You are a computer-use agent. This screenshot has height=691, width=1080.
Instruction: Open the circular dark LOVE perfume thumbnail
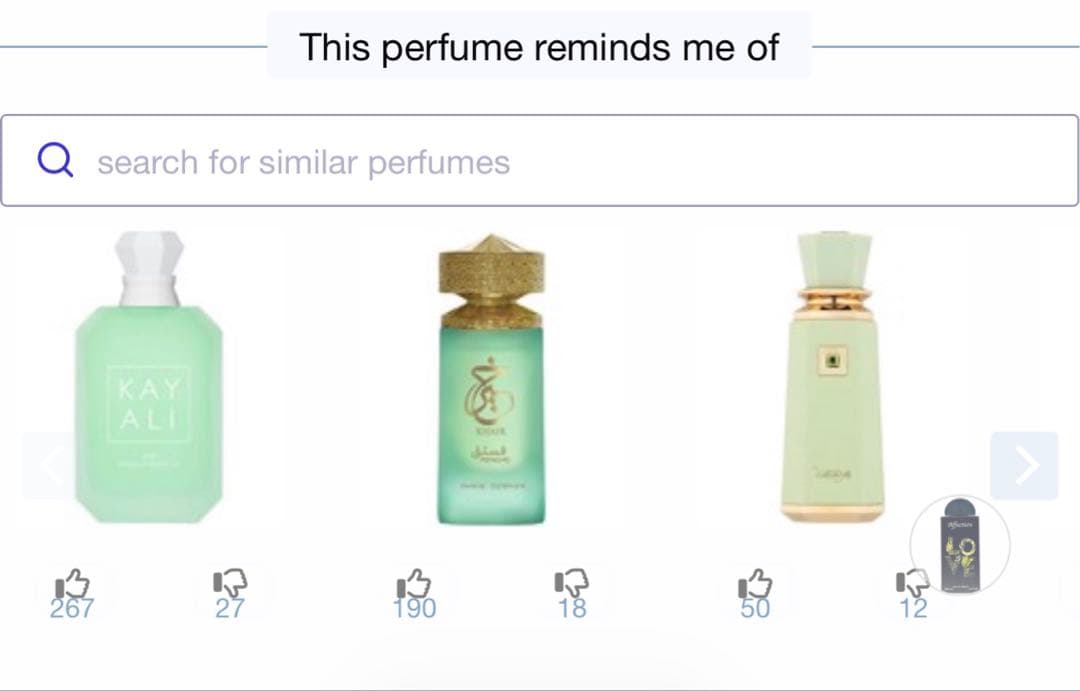(x=959, y=545)
